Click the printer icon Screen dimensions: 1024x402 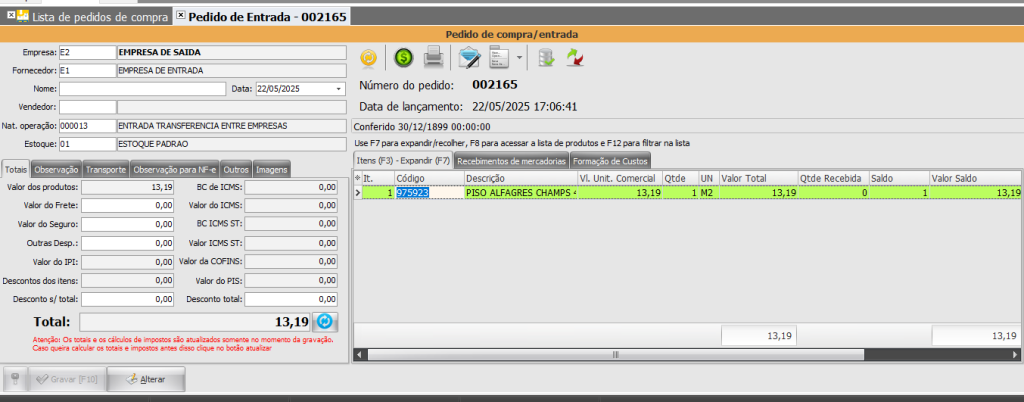click(x=433, y=58)
